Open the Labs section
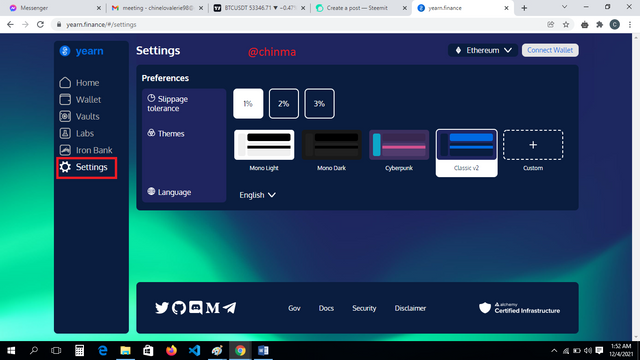Image resolution: width=640 pixels, height=360 pixels. [x=77, y=133]
